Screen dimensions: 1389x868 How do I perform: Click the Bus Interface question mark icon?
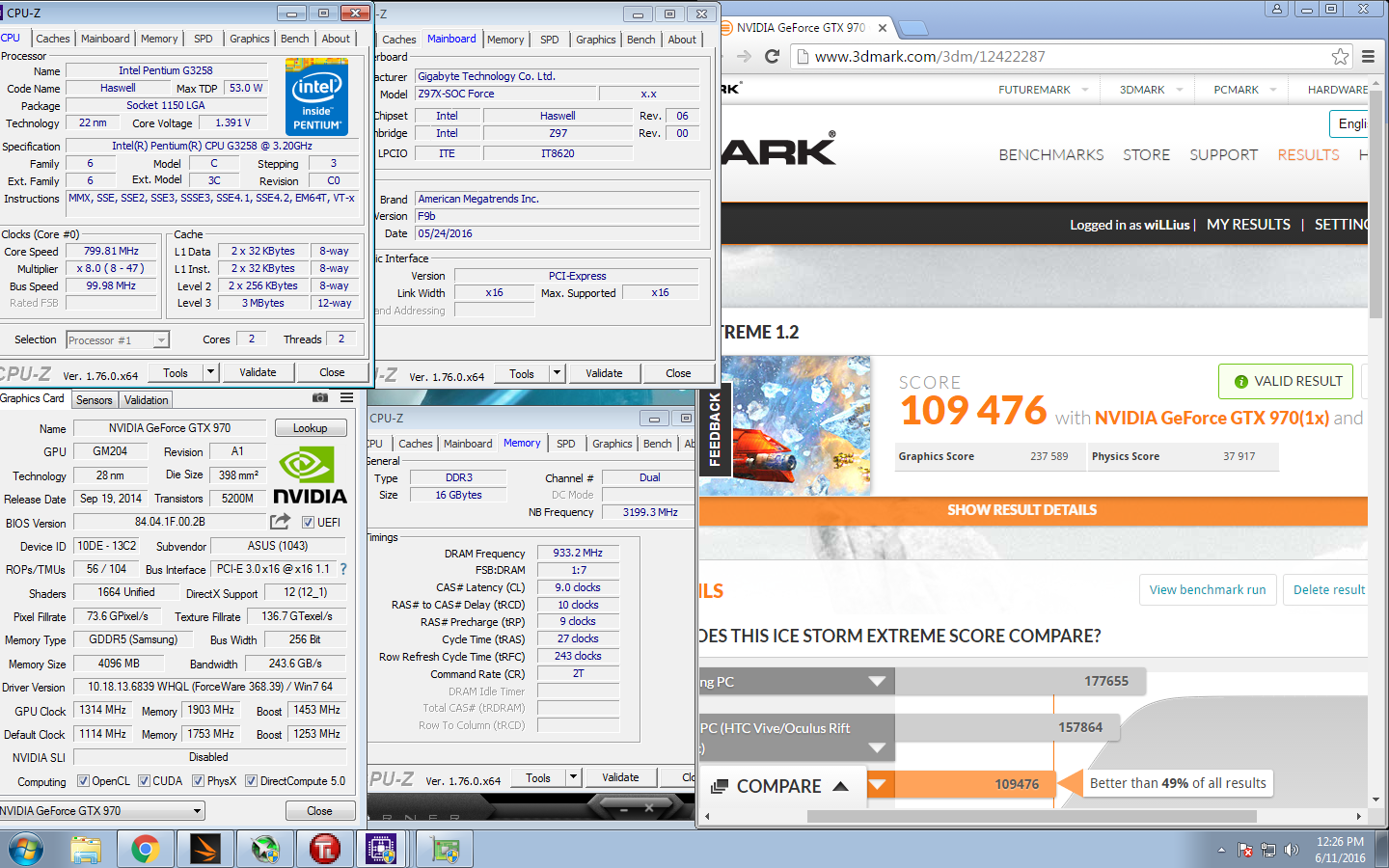pos(343,569)
